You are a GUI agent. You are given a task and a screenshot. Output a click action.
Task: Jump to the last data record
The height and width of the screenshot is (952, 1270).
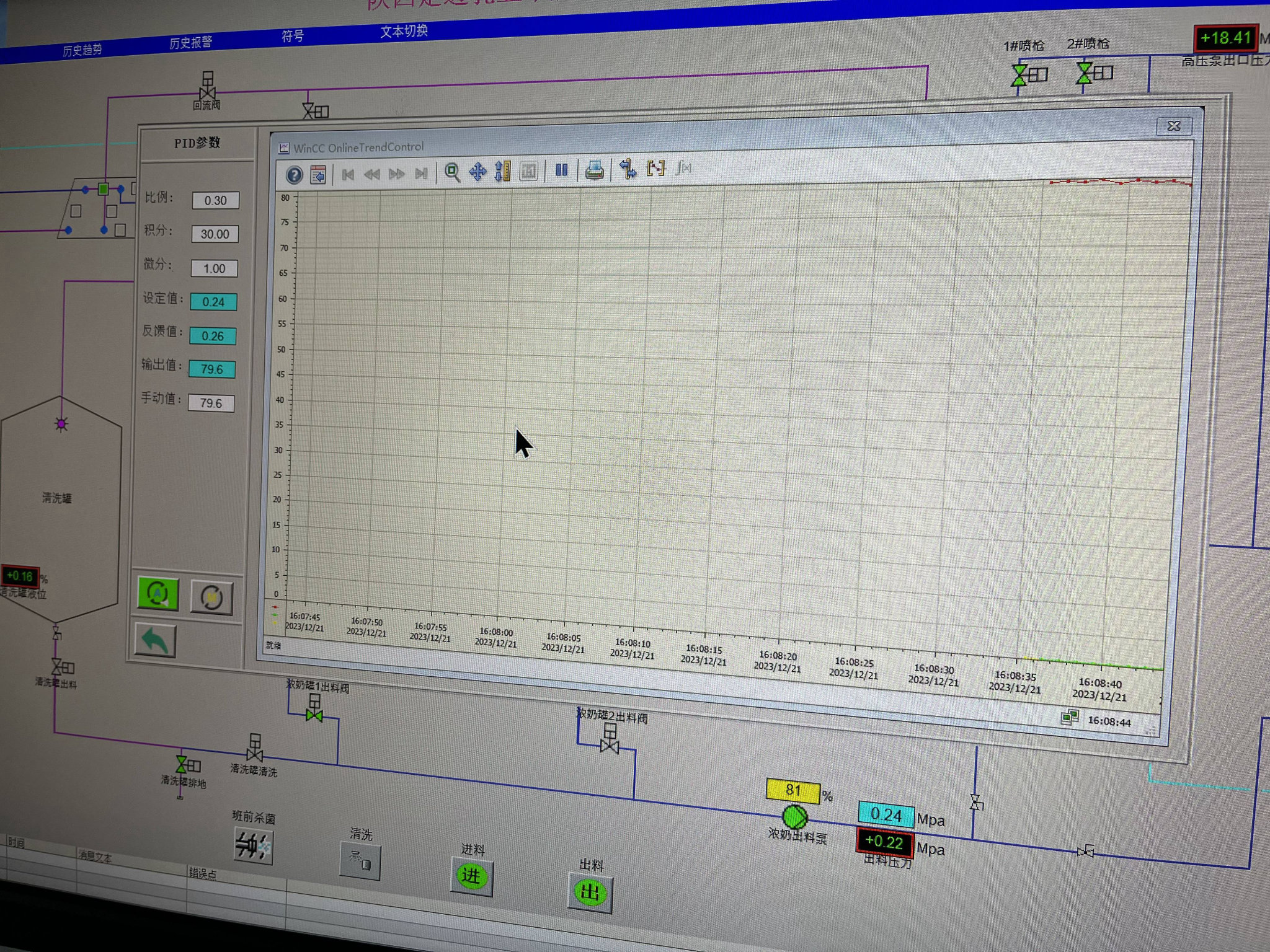pyautogui.click(x=421, y=173)
